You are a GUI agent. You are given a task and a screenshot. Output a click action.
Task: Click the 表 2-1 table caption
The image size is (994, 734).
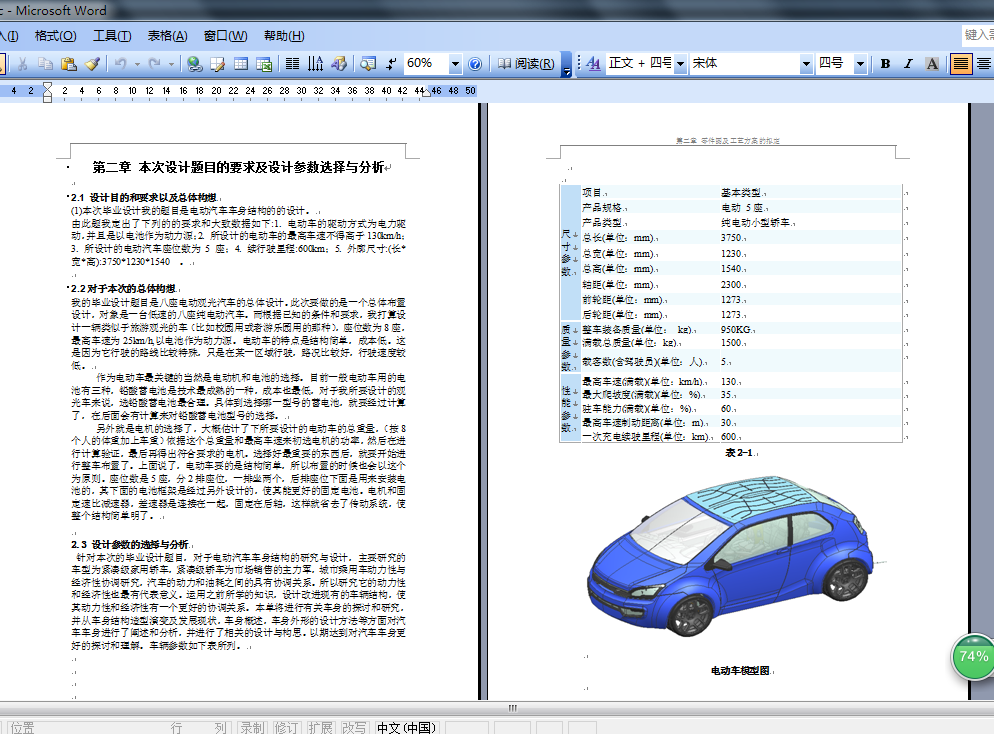tap(739, 453)
